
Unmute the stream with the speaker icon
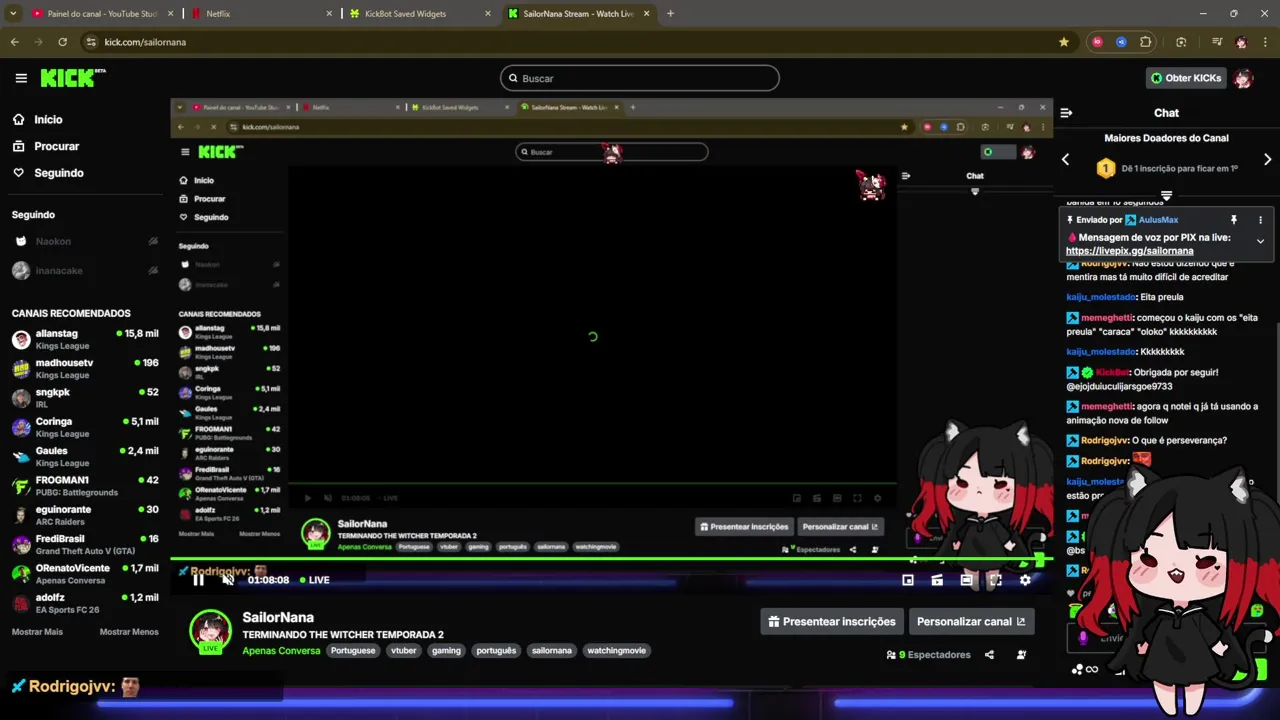coord(228,580)
